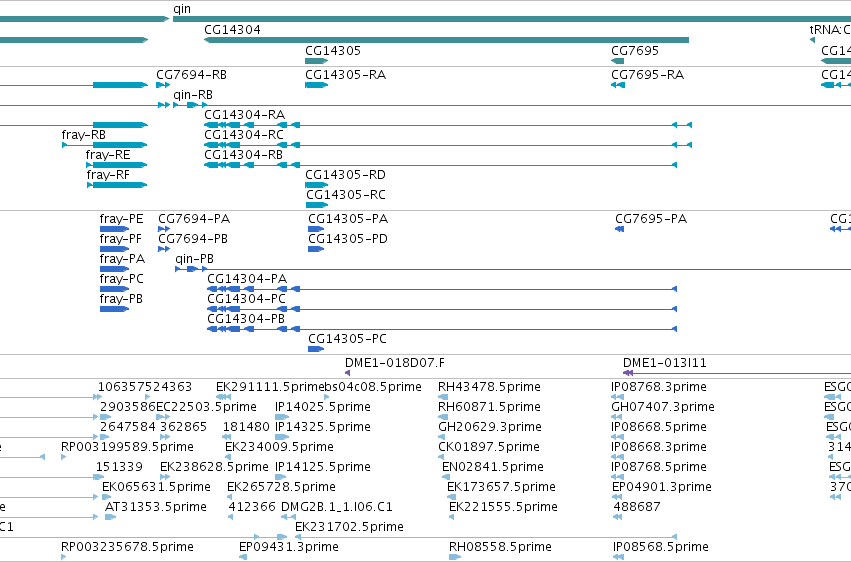Click the fray-PB protein label
The height and width of the screenshot is (562, 851).
point(122,299)
